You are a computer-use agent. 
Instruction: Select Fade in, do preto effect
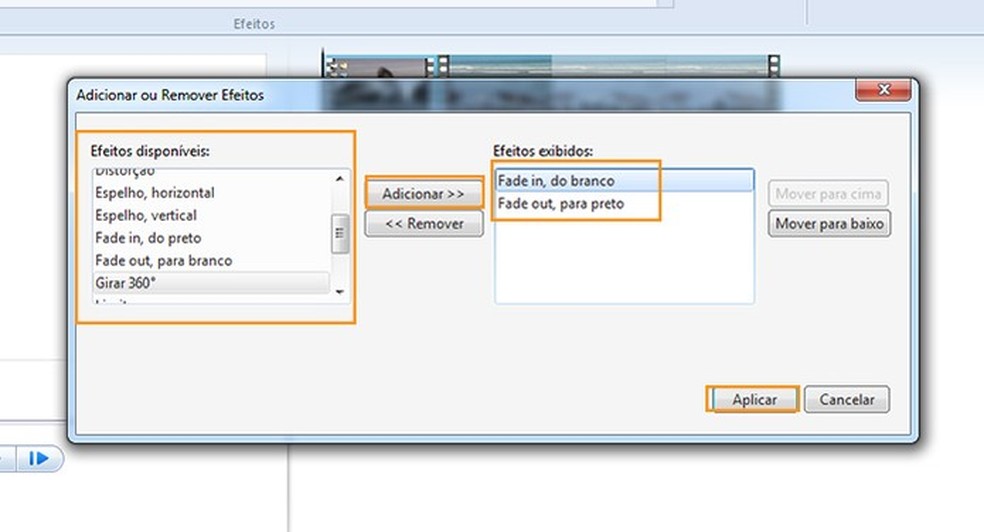pyautogui.click(x=211, y=238)
